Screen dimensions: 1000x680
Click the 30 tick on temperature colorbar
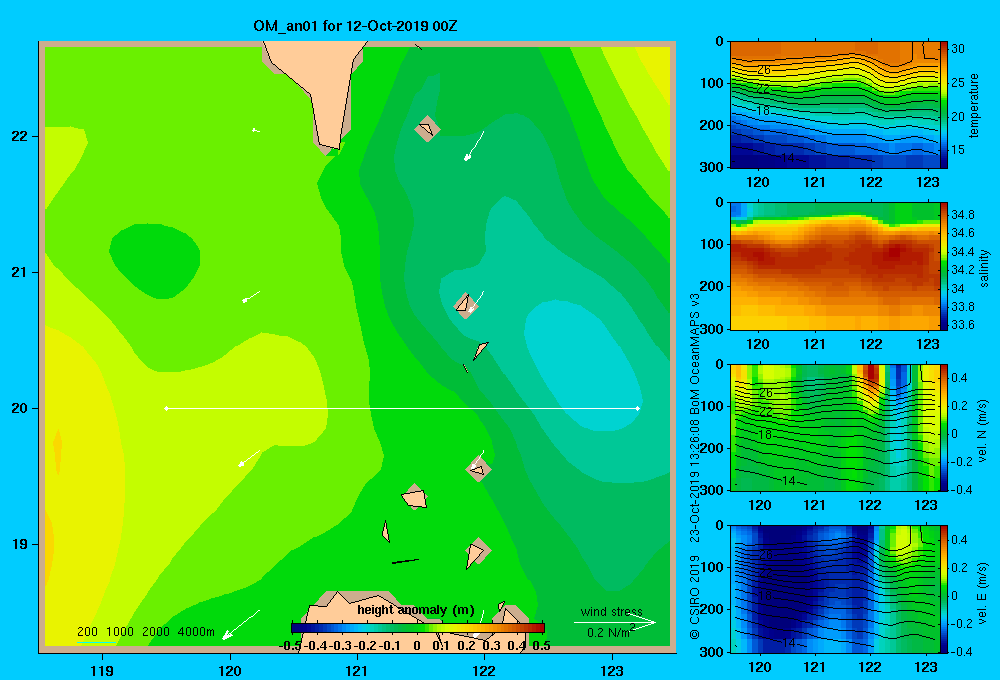pyautogui.click(x=958, y=49)
